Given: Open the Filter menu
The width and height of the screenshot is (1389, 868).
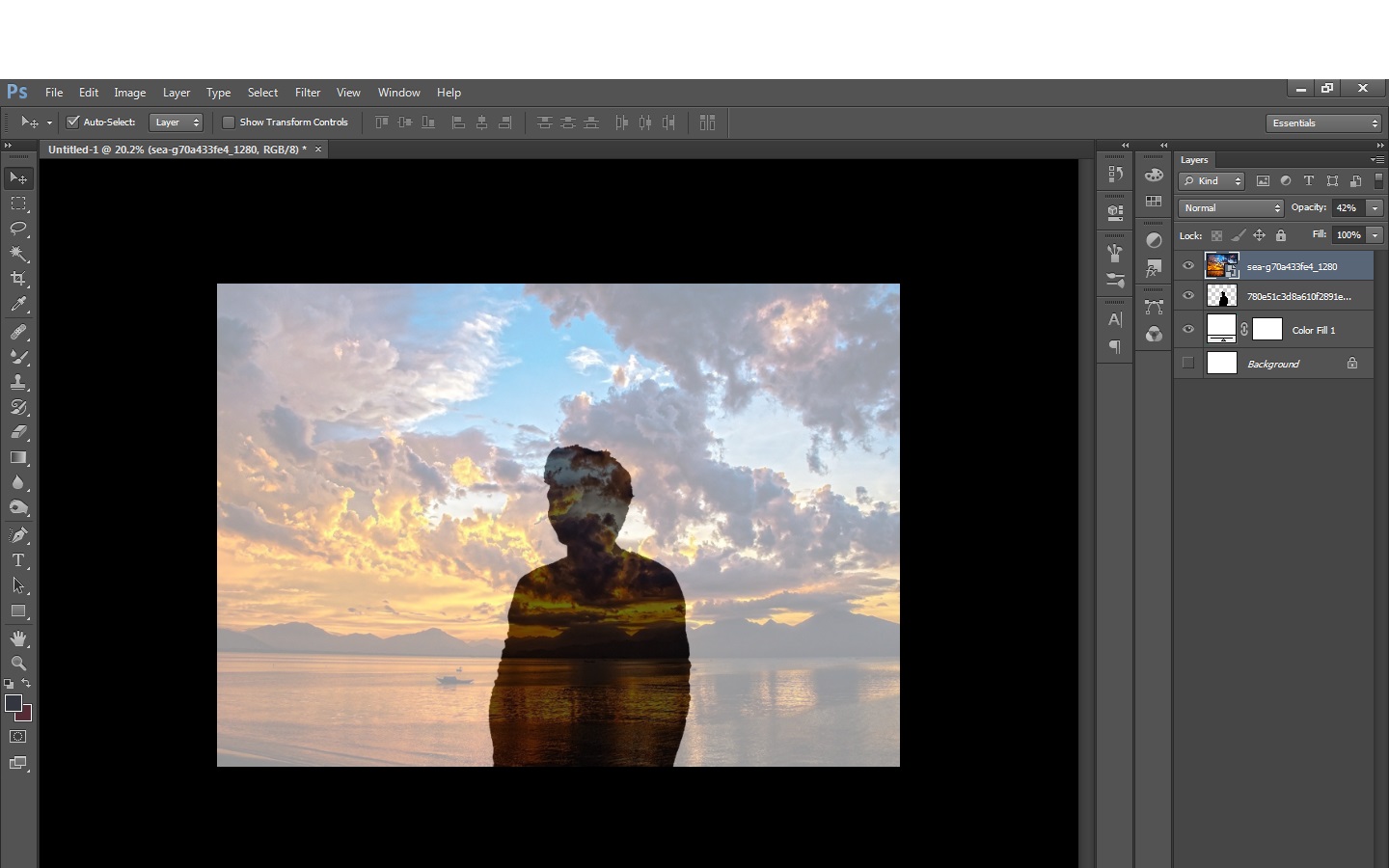Looking at the screenshot, I should tap(308, 93).
